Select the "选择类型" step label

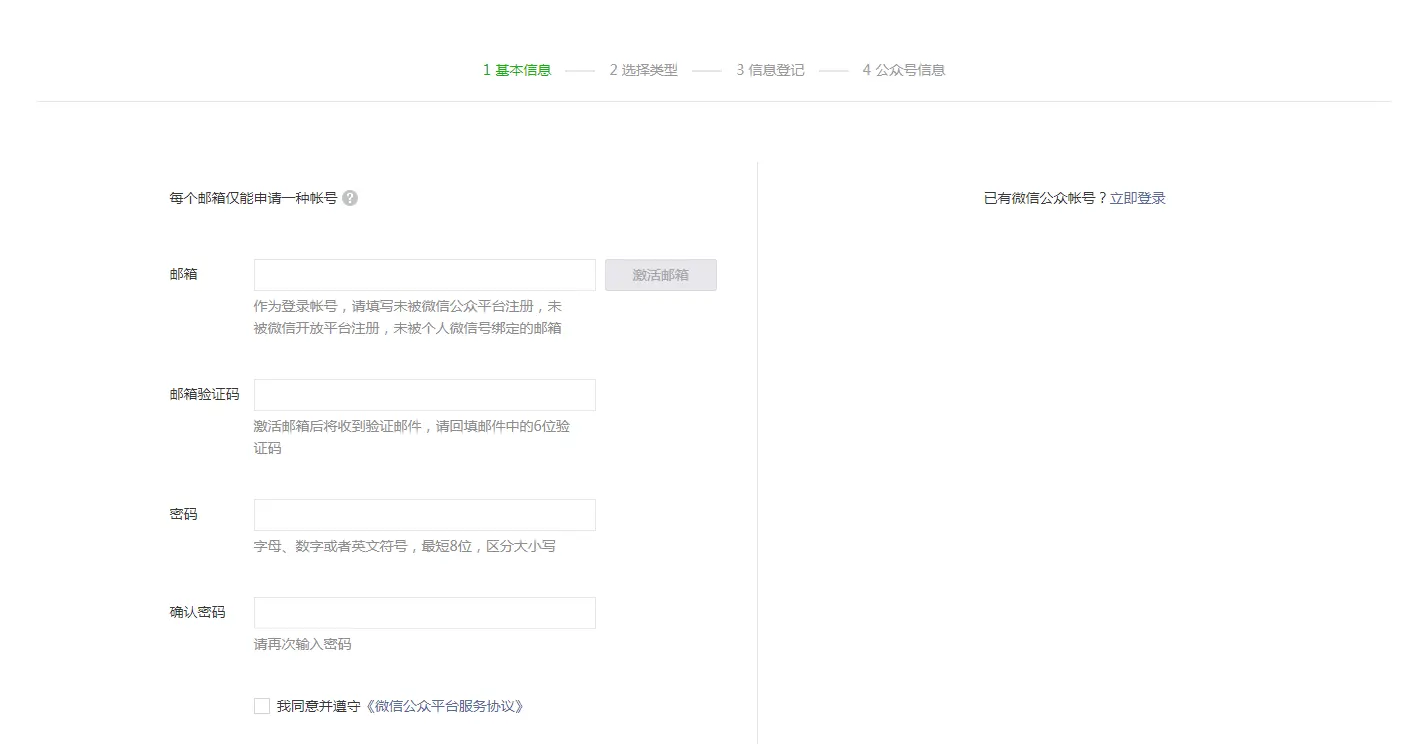648,69
